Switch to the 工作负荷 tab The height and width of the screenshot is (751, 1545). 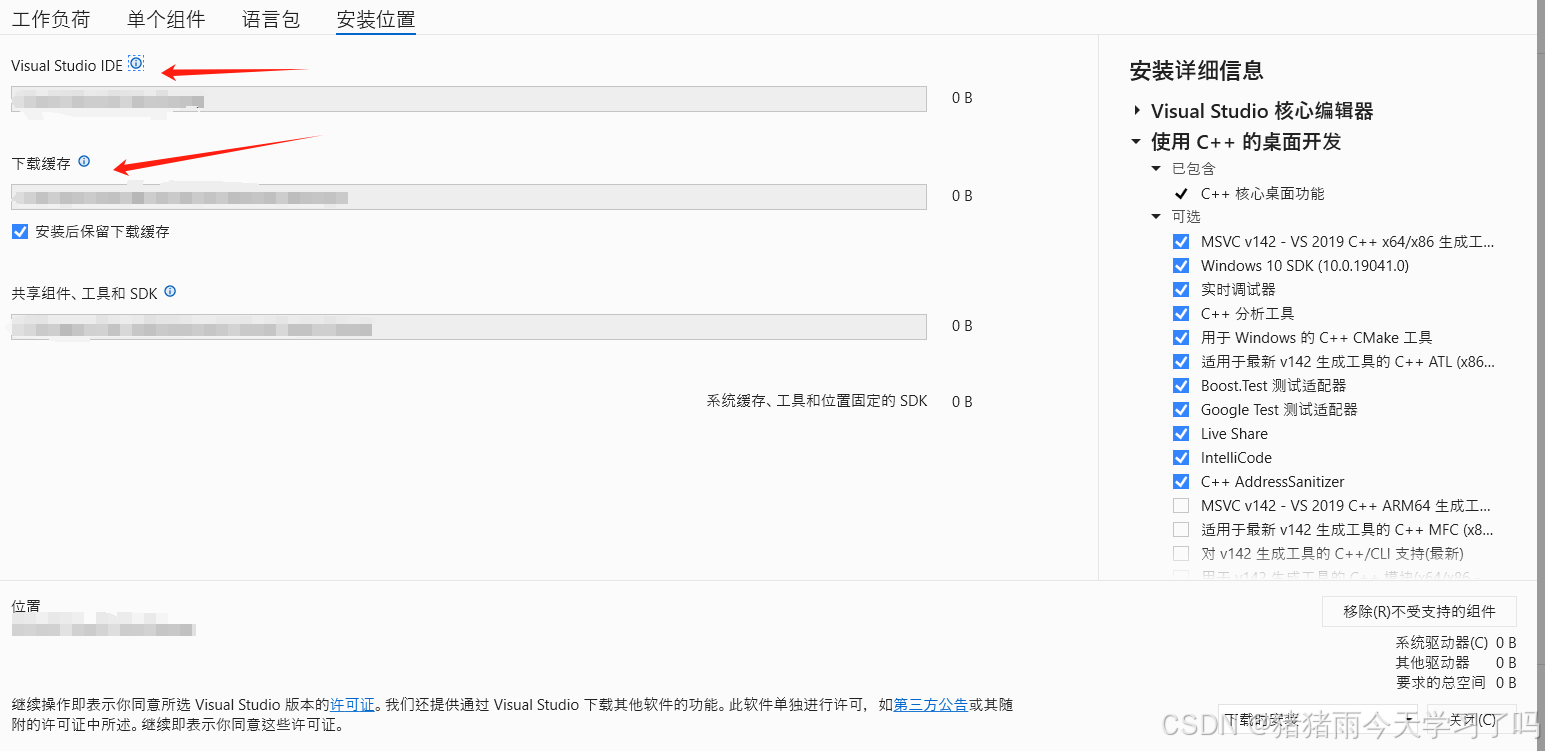51,19
